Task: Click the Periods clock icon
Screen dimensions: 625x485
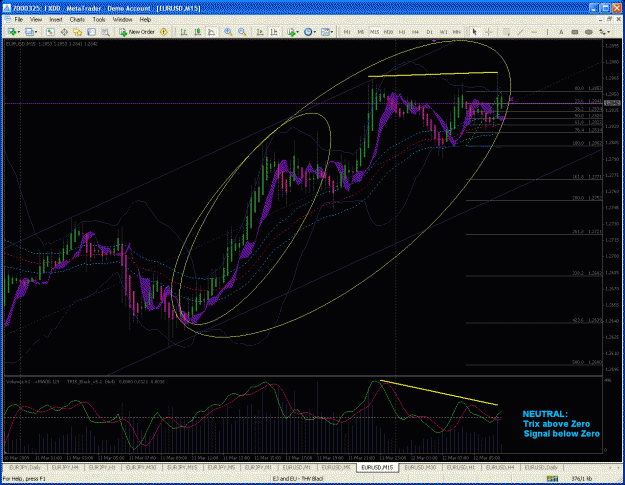Action: 308,32
